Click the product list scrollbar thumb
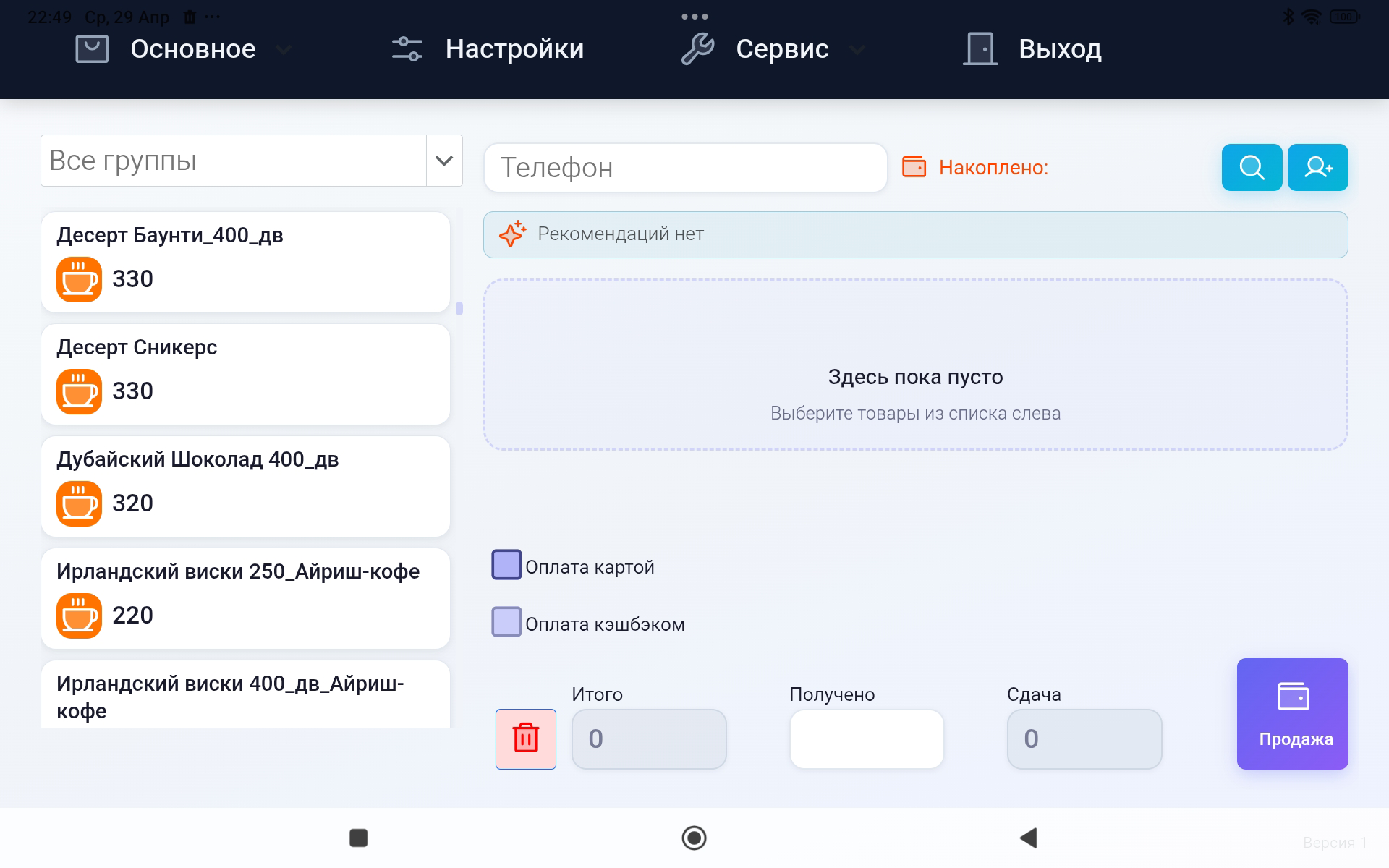The width and height of the screenshot is (1389, 868). [x=459, y=309]
